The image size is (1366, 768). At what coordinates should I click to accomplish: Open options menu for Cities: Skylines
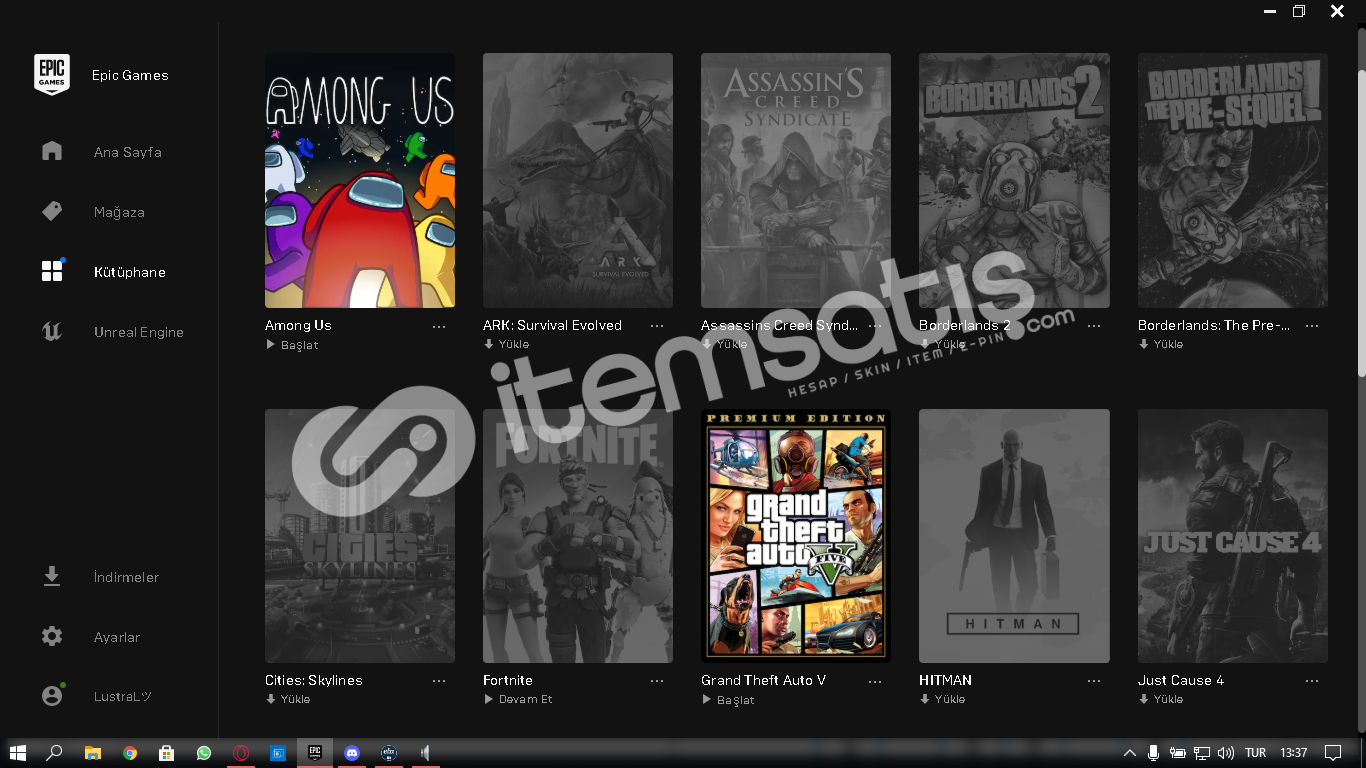coord(439,681)
